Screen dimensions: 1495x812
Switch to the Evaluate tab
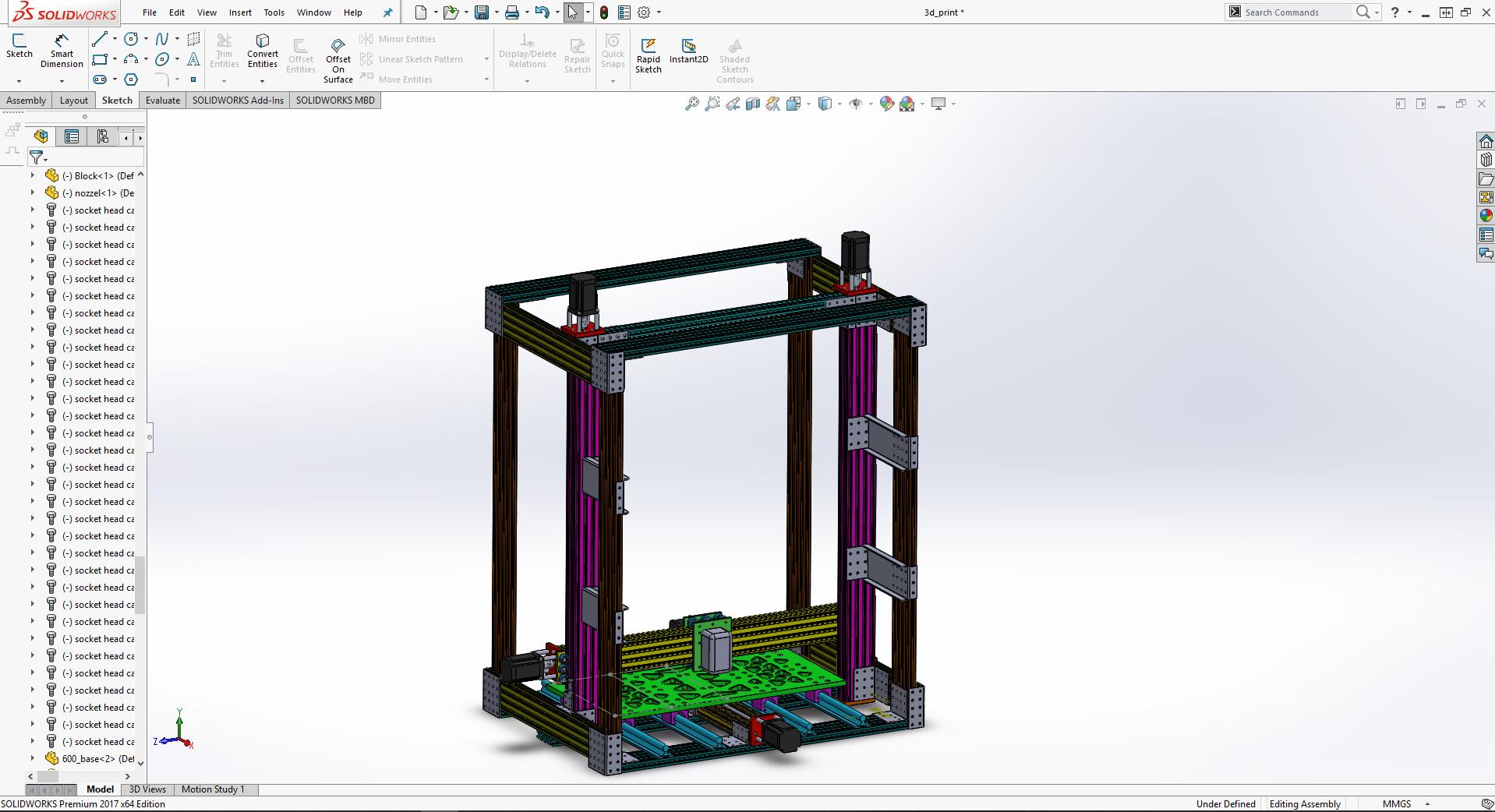click(163, 101)
